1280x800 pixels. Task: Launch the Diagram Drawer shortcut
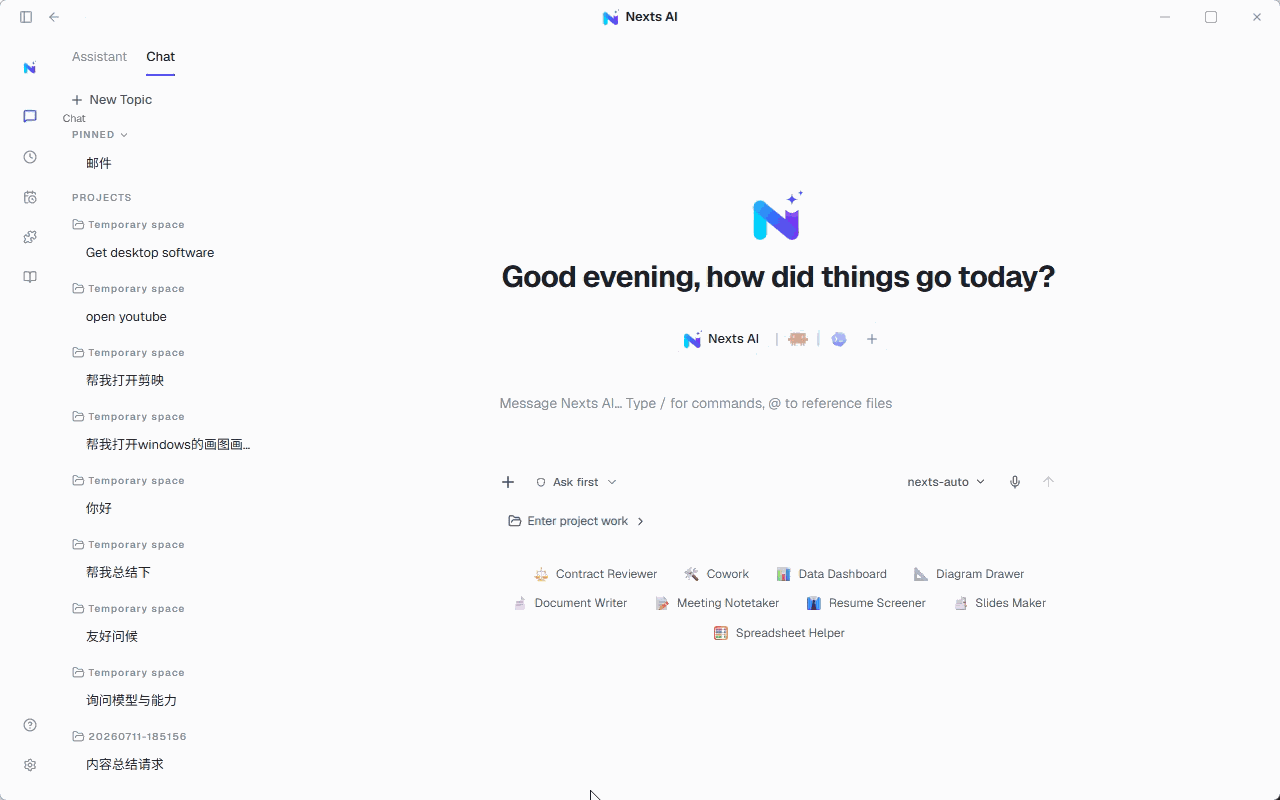[x=969, y=574]
